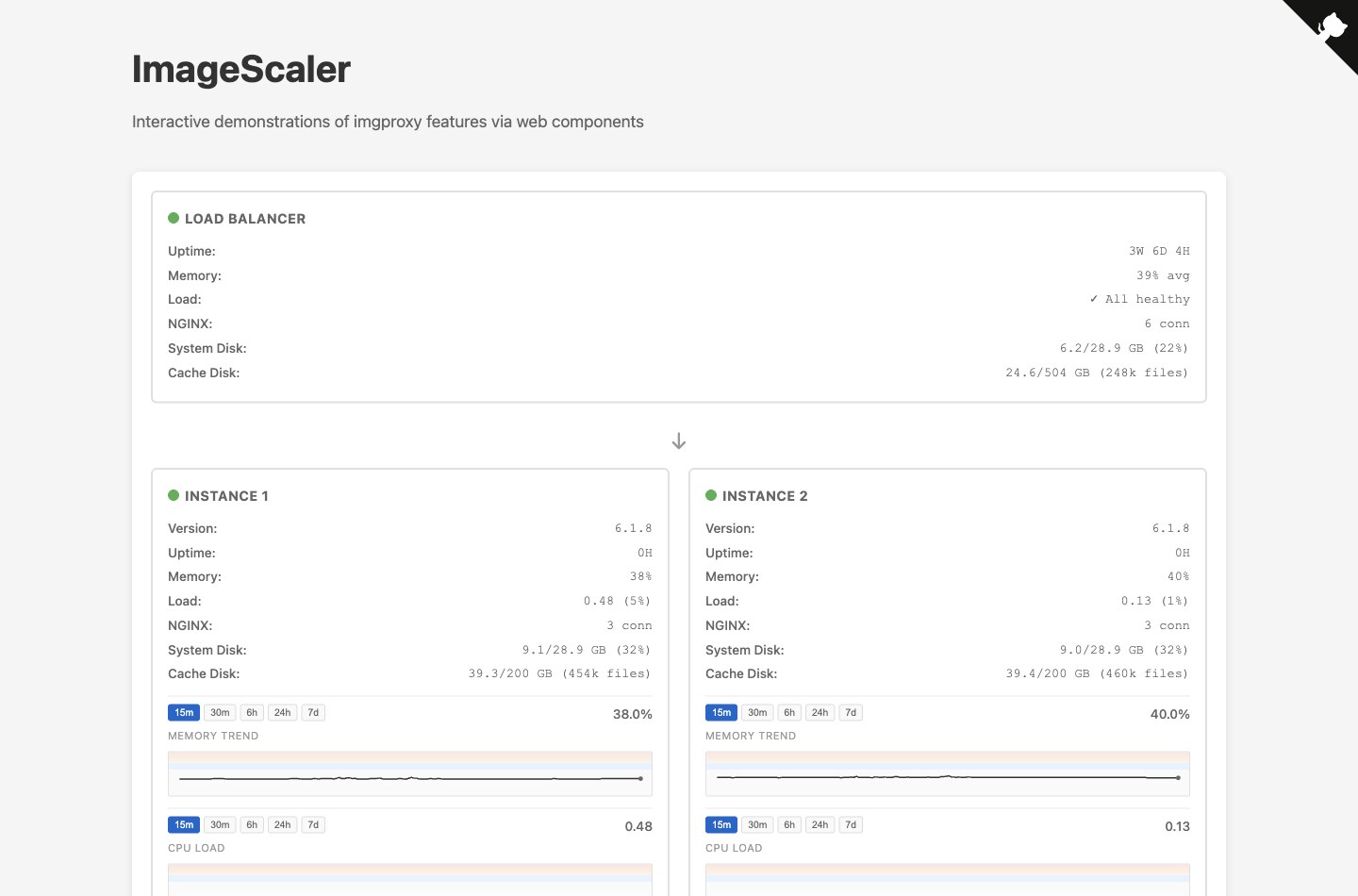The width and height of the screenshot is (1358, 896).
Task: Click Instance 1 load value 0.48 (5%)
Action: click(618, 601)
